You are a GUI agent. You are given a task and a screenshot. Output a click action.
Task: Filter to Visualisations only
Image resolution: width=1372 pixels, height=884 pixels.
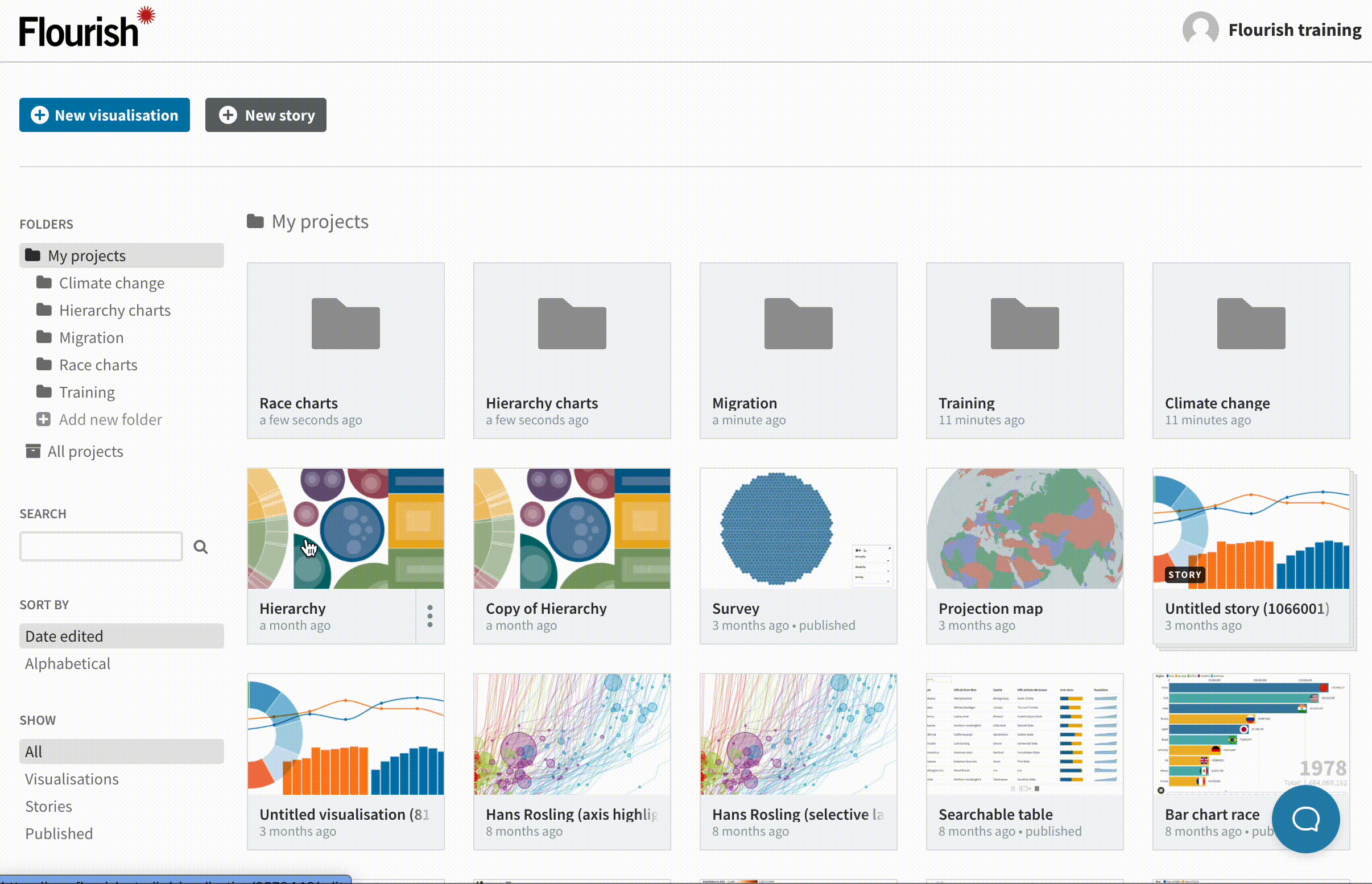pyautogui.click(x=72, y=779)
